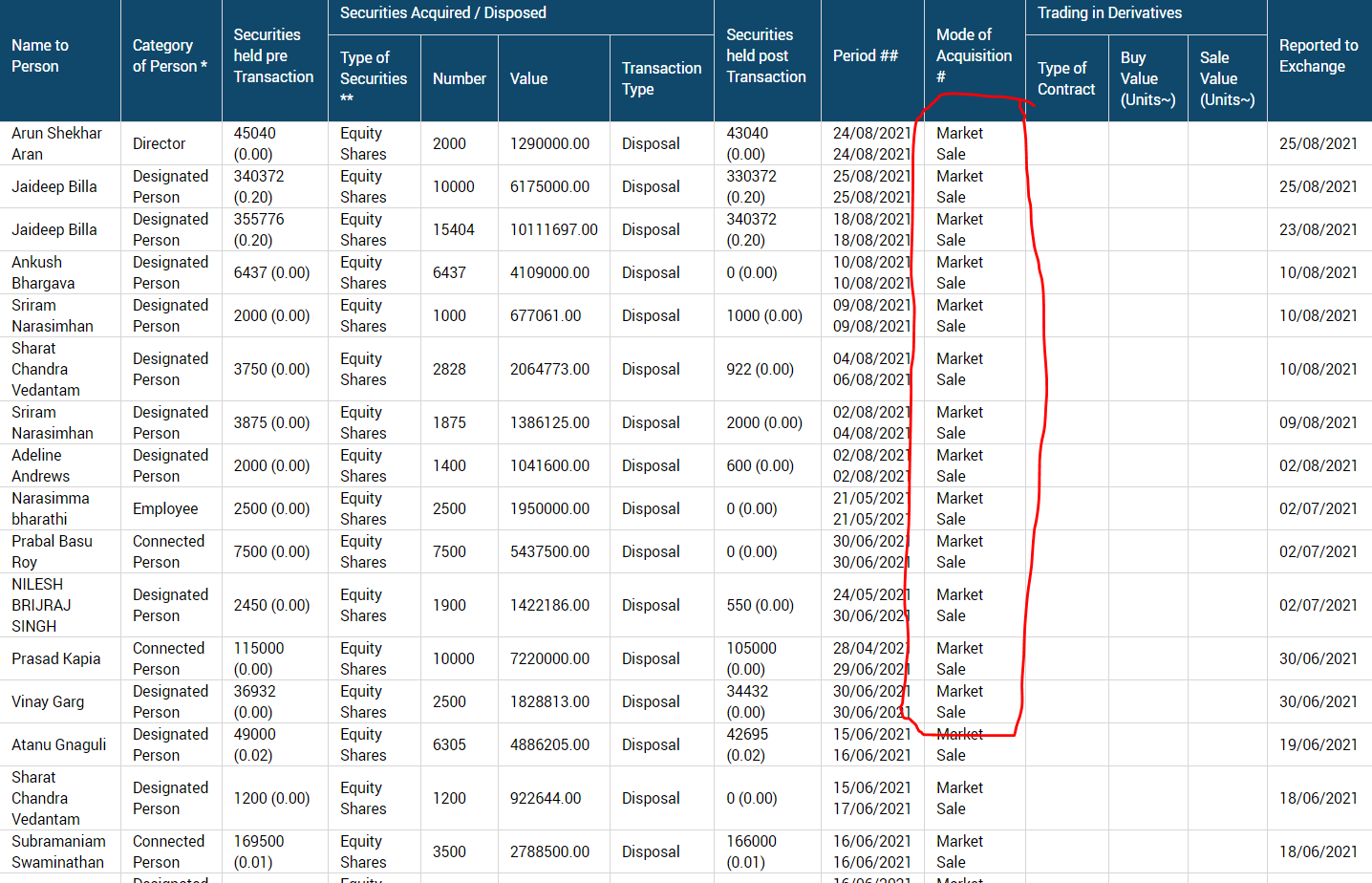This screenshot has height=883, width=1372.
Task: Click the 'Type of Contract' column header
Action: (x=1065, y=79)
